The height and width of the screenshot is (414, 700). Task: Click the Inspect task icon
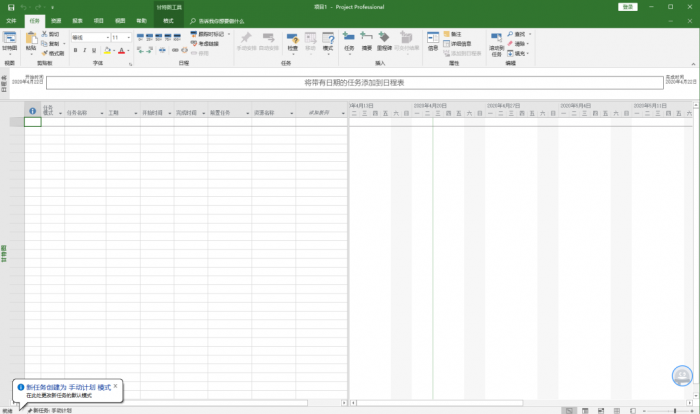tap(292, 38)
